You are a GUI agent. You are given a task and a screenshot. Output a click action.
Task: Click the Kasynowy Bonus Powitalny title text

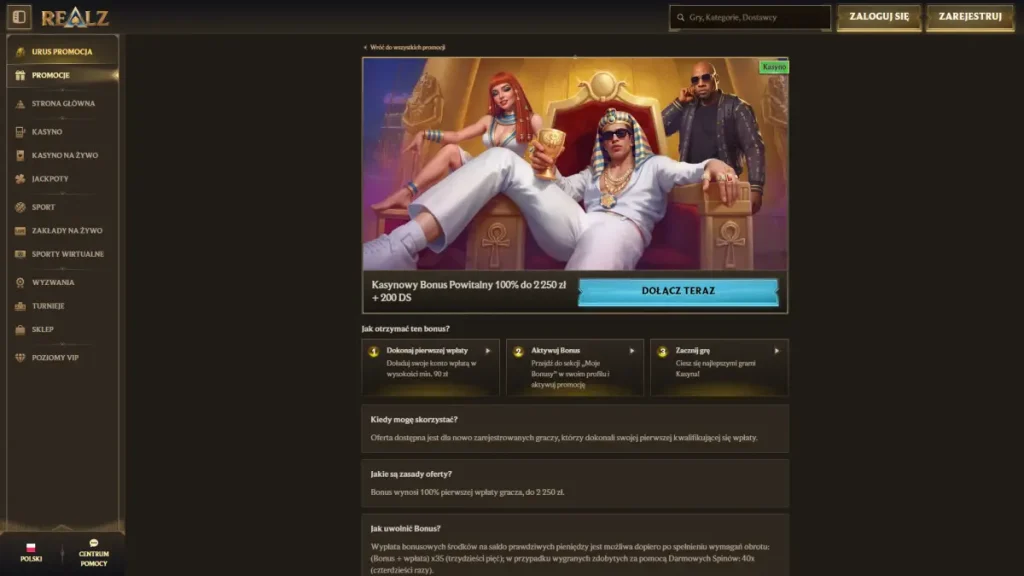point(469,291)
